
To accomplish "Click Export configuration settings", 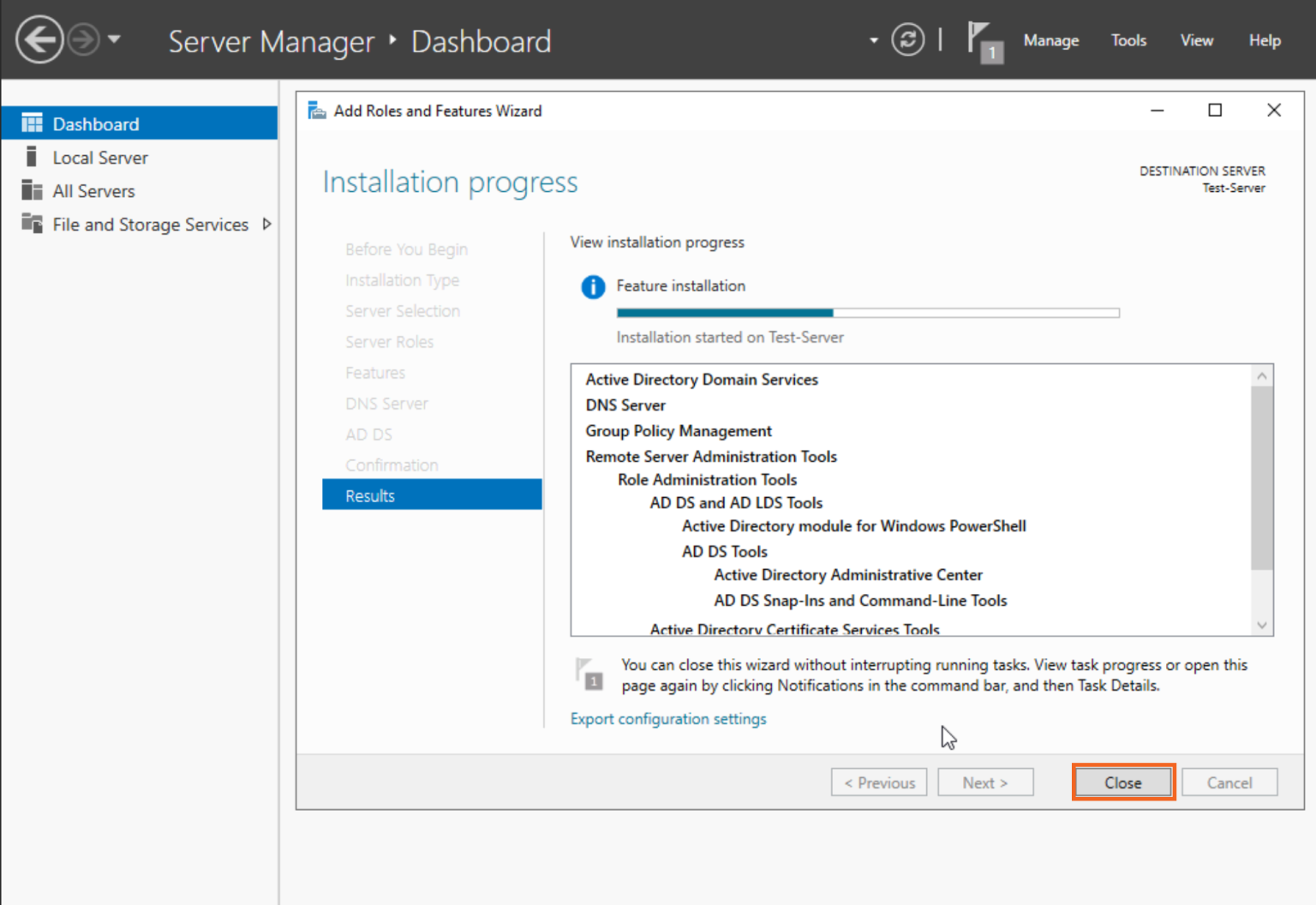I will click(668, 718).
